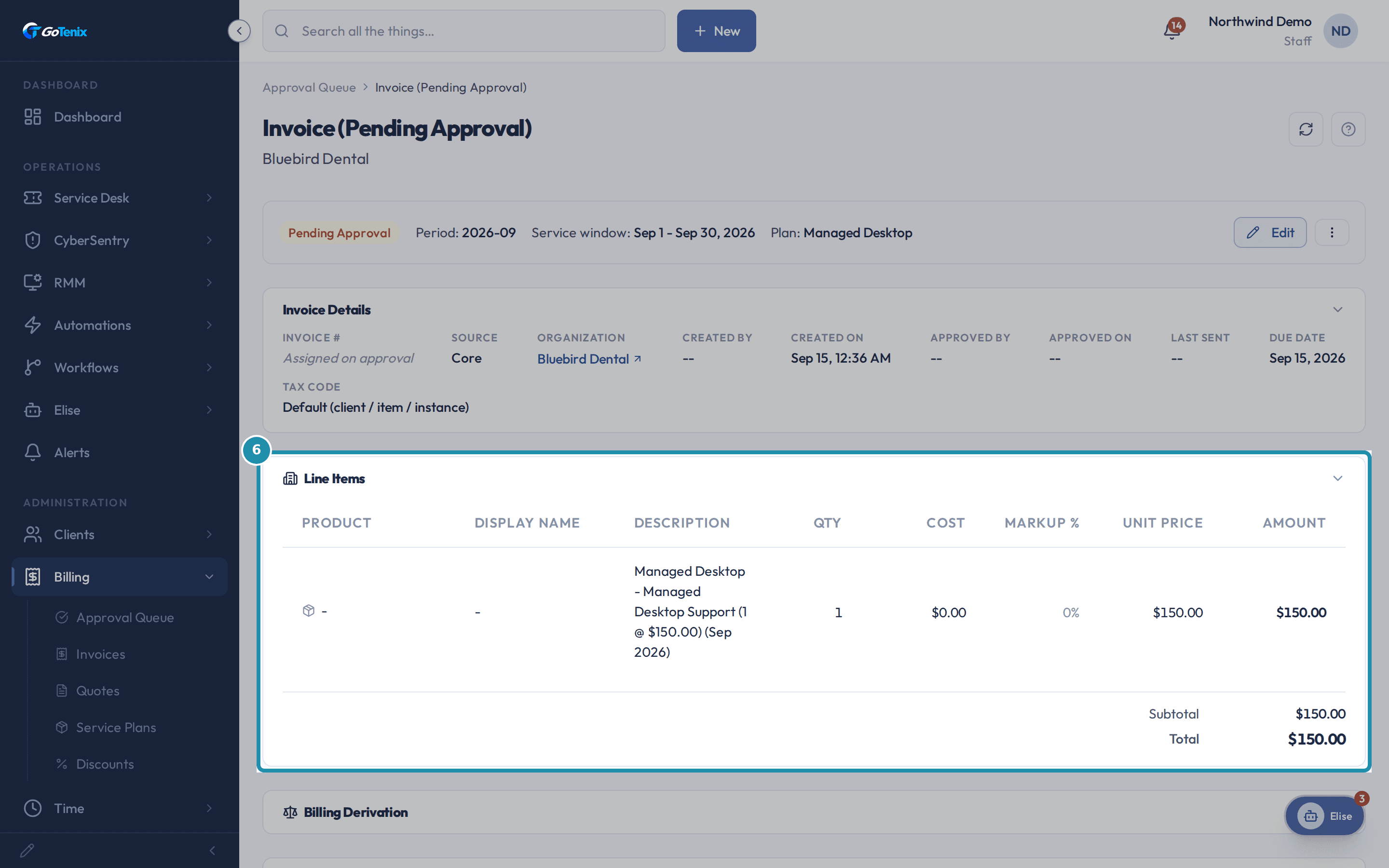
Task: Click the pencil icon at sidebar bottom
Action: pos(27,850)
